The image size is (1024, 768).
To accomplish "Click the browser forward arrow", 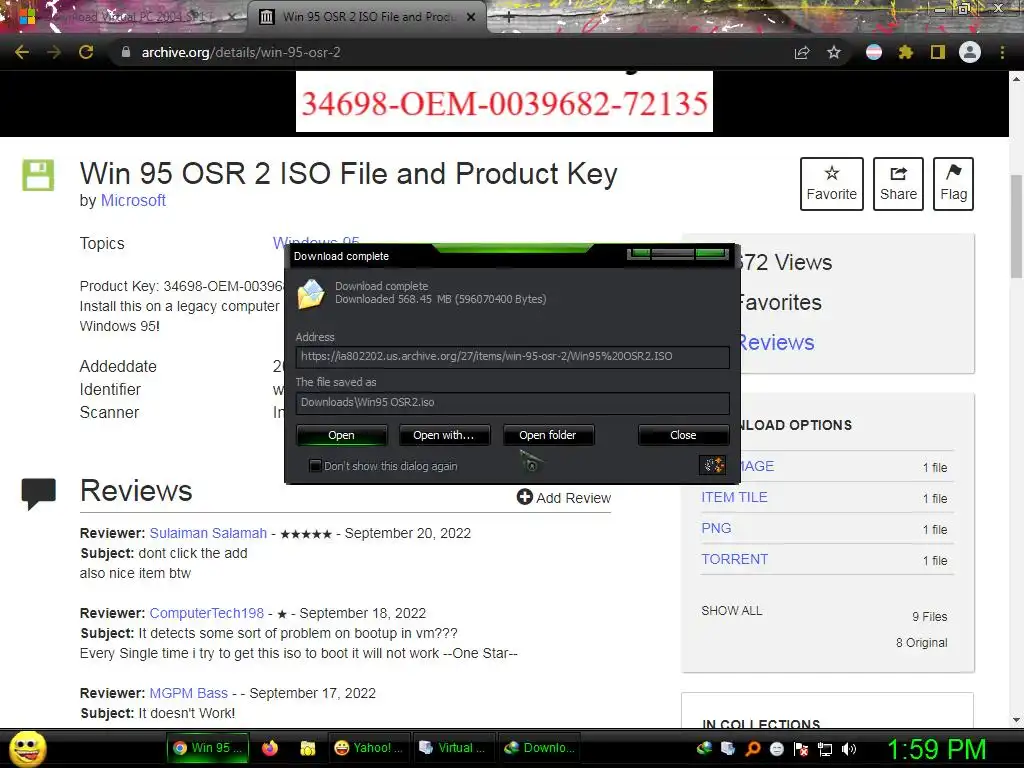I will click(x=54, y=52).
